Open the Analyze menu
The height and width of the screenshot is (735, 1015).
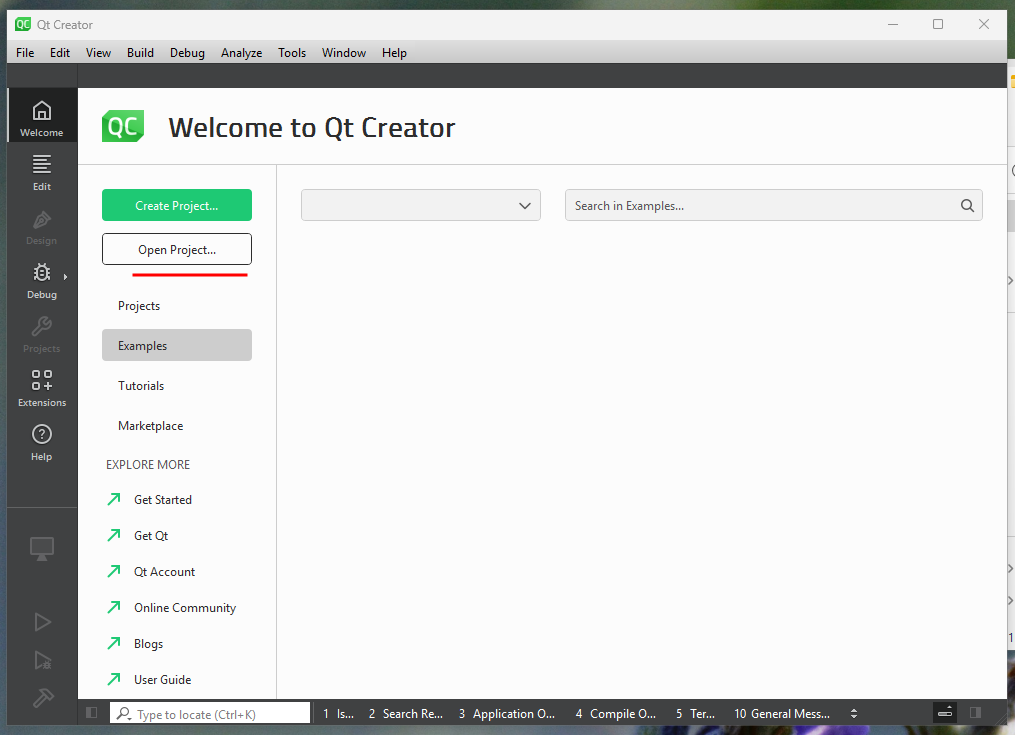click(241, 53)
